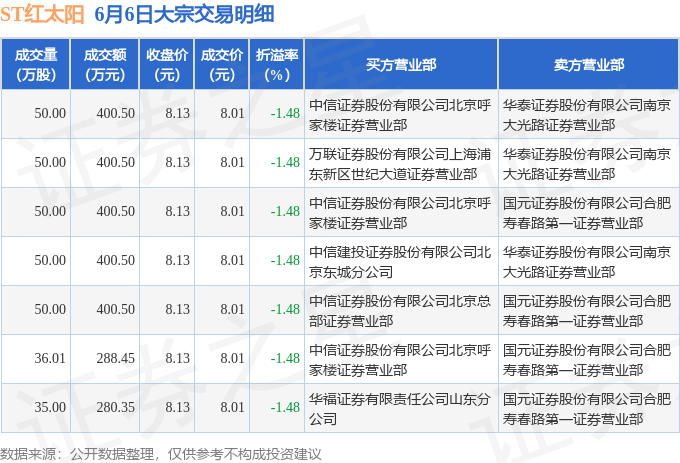The width and height of the screenshot is (680, 463).
Task: Click the 国元证券 seller cell in the 北京总部 row
Action: tap(587, 311)
